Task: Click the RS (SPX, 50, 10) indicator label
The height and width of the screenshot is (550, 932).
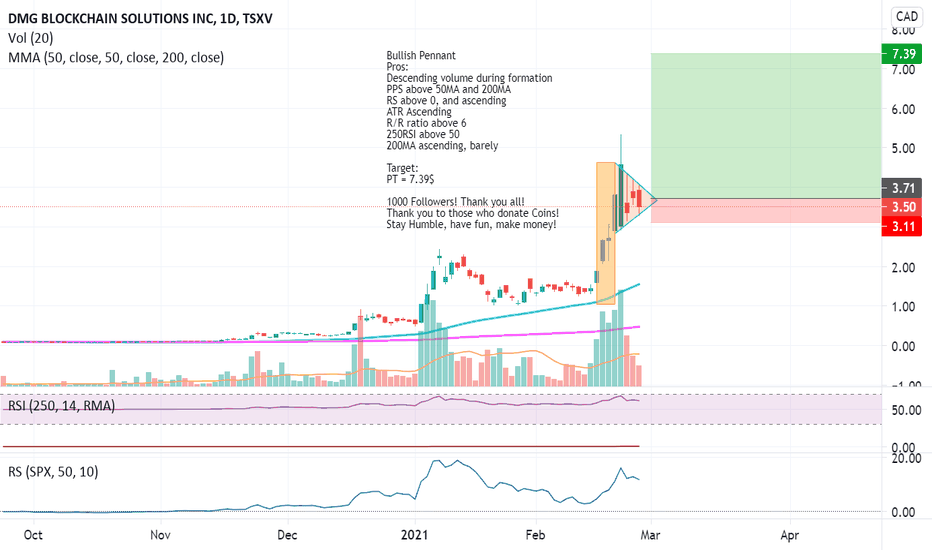Action: click(53, 472)
